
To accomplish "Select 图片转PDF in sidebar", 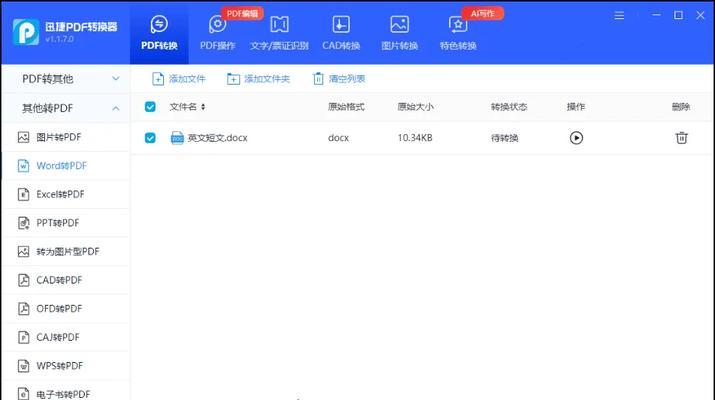I will click(66, 137).
